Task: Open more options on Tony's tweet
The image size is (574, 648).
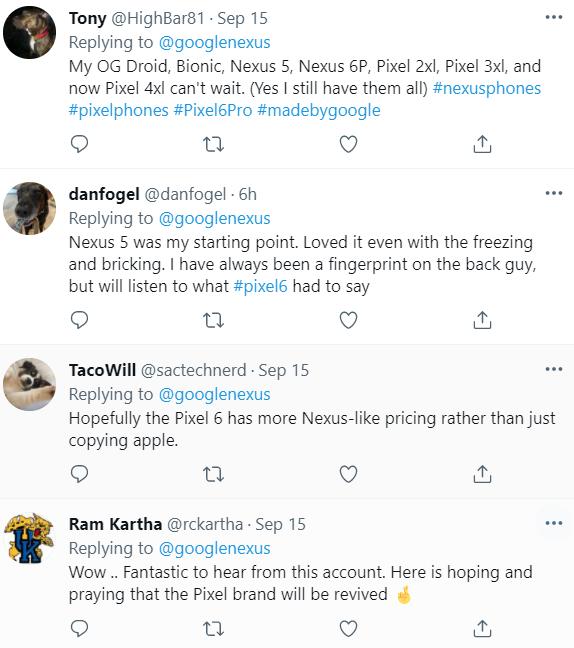Action: click(x=554, y=17)
